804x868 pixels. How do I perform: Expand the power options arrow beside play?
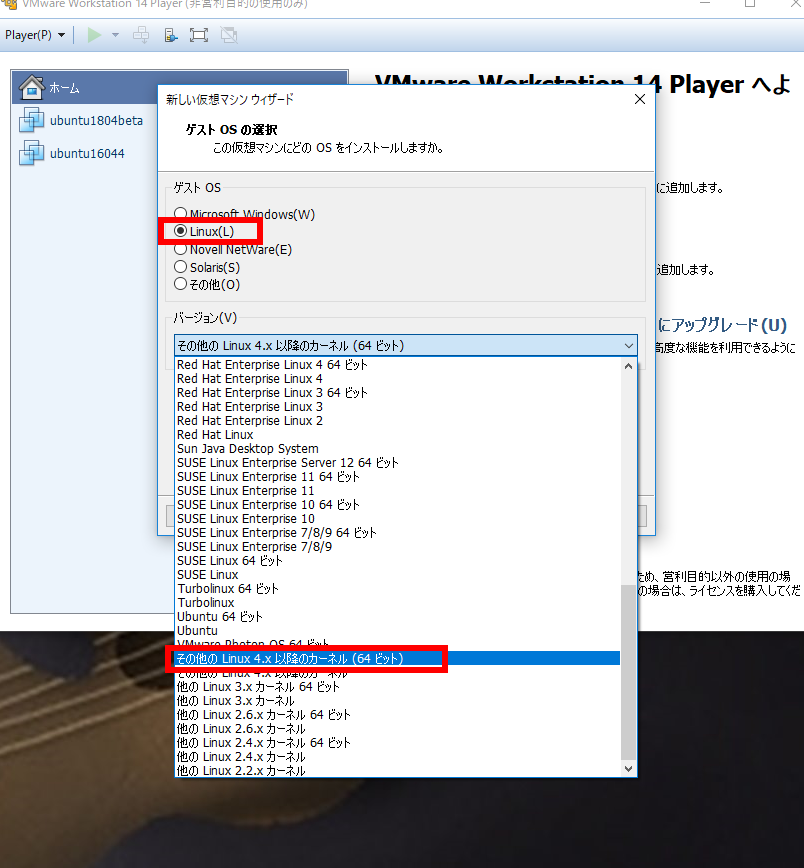(115, 35)
